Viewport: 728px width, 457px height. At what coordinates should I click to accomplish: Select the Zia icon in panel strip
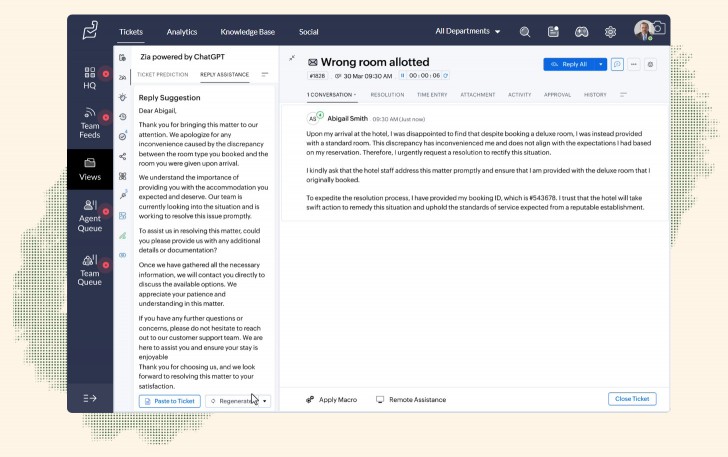pyautogui.click(x=122, y=78)
